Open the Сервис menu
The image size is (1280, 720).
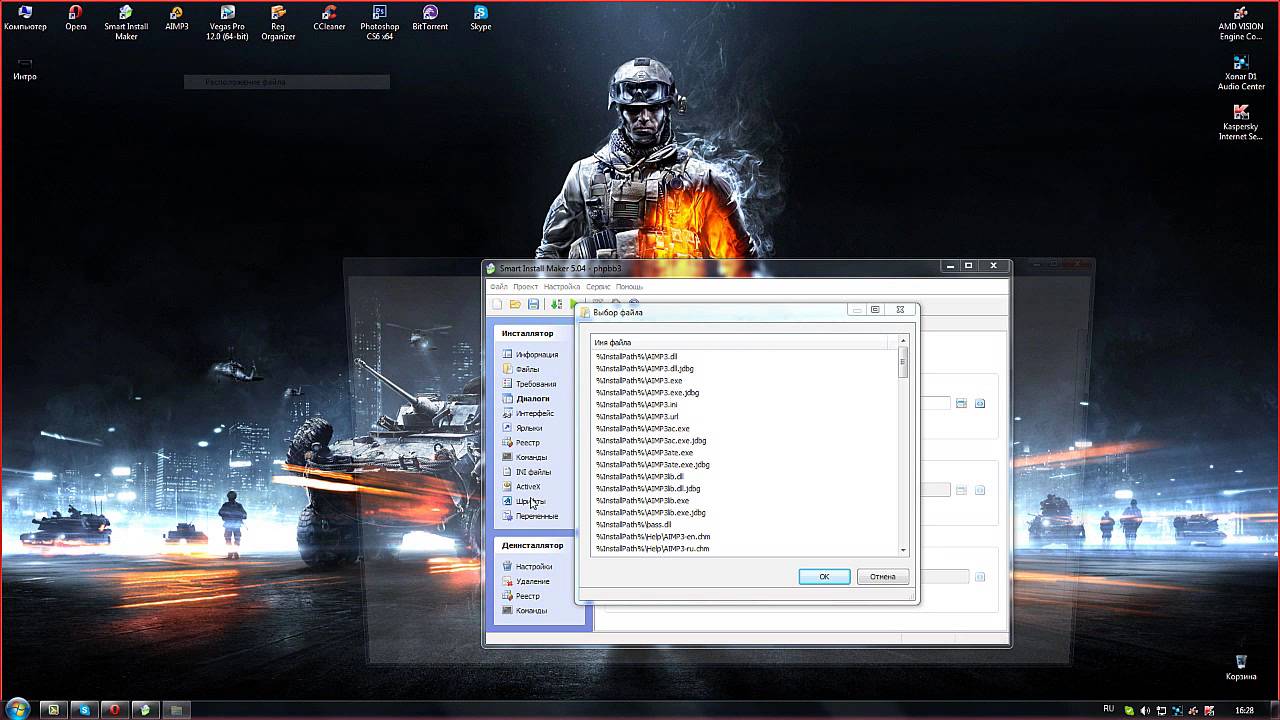598,287
